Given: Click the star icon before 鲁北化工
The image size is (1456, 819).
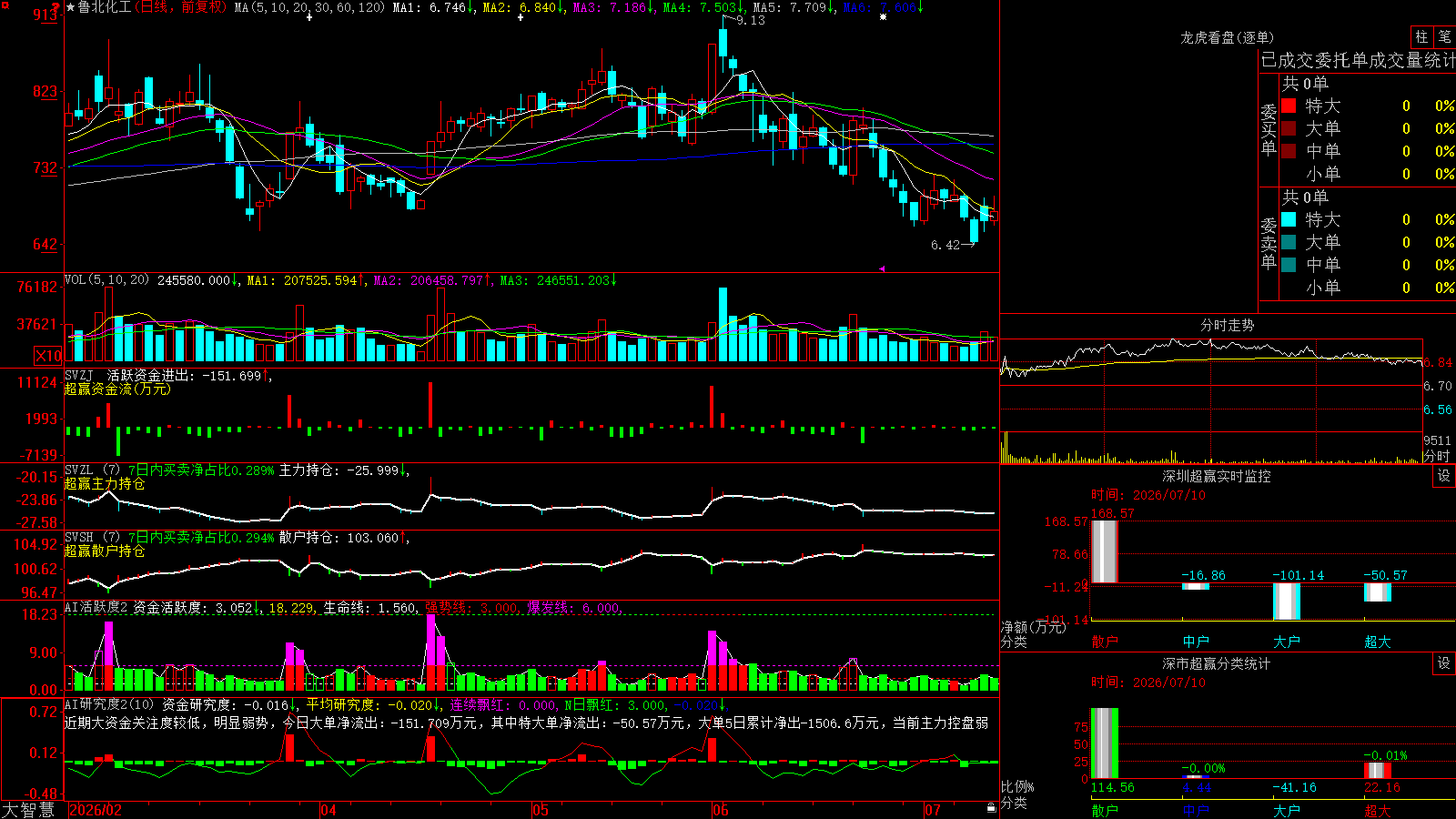Looking at the screenshot, I should click(71, 7).
